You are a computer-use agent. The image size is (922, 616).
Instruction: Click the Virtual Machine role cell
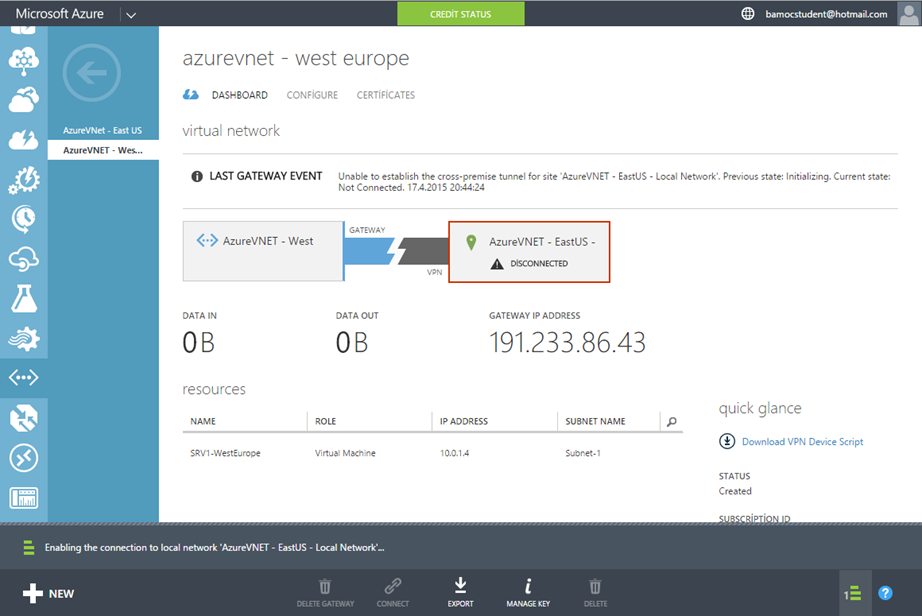coord(345,453)
